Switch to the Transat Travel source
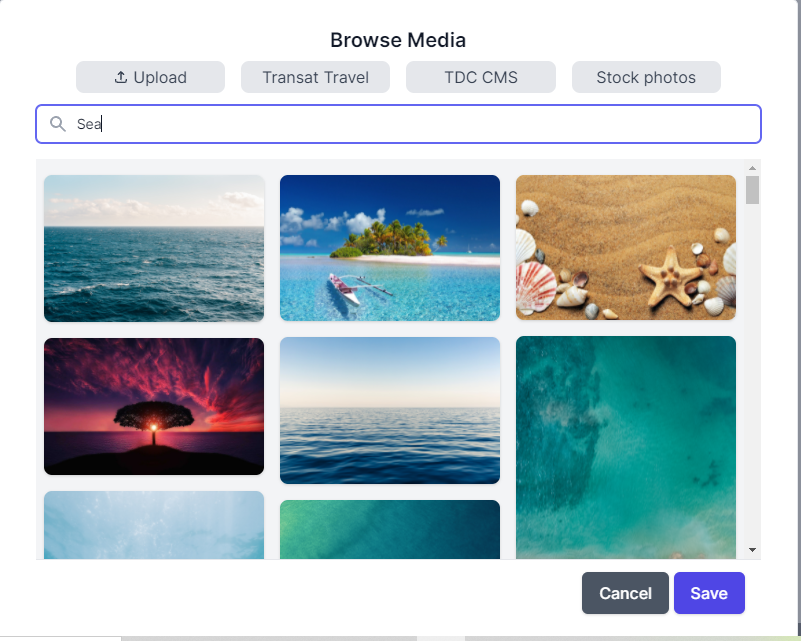 [x=315, y=77]
